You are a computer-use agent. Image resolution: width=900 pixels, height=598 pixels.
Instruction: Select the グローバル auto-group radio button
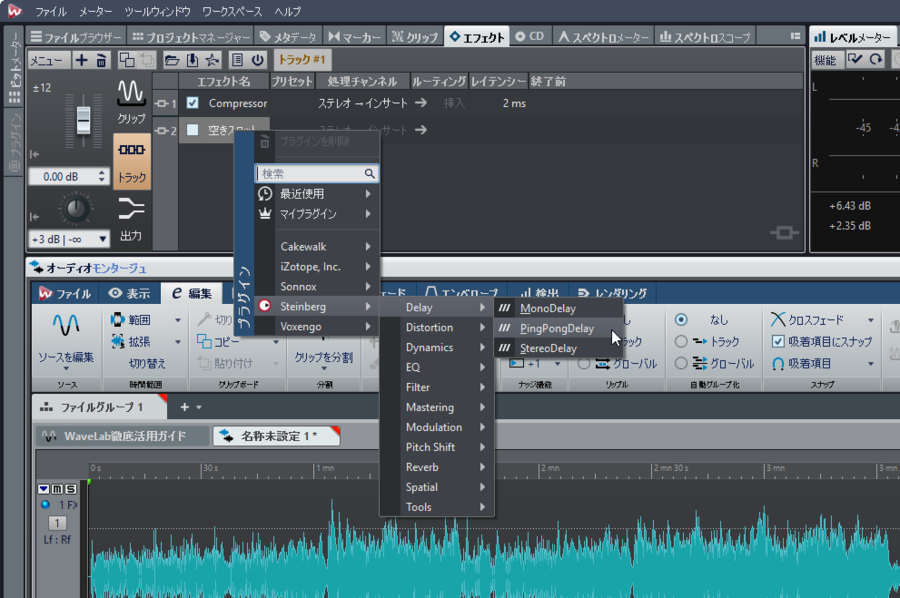coord(681,363)
